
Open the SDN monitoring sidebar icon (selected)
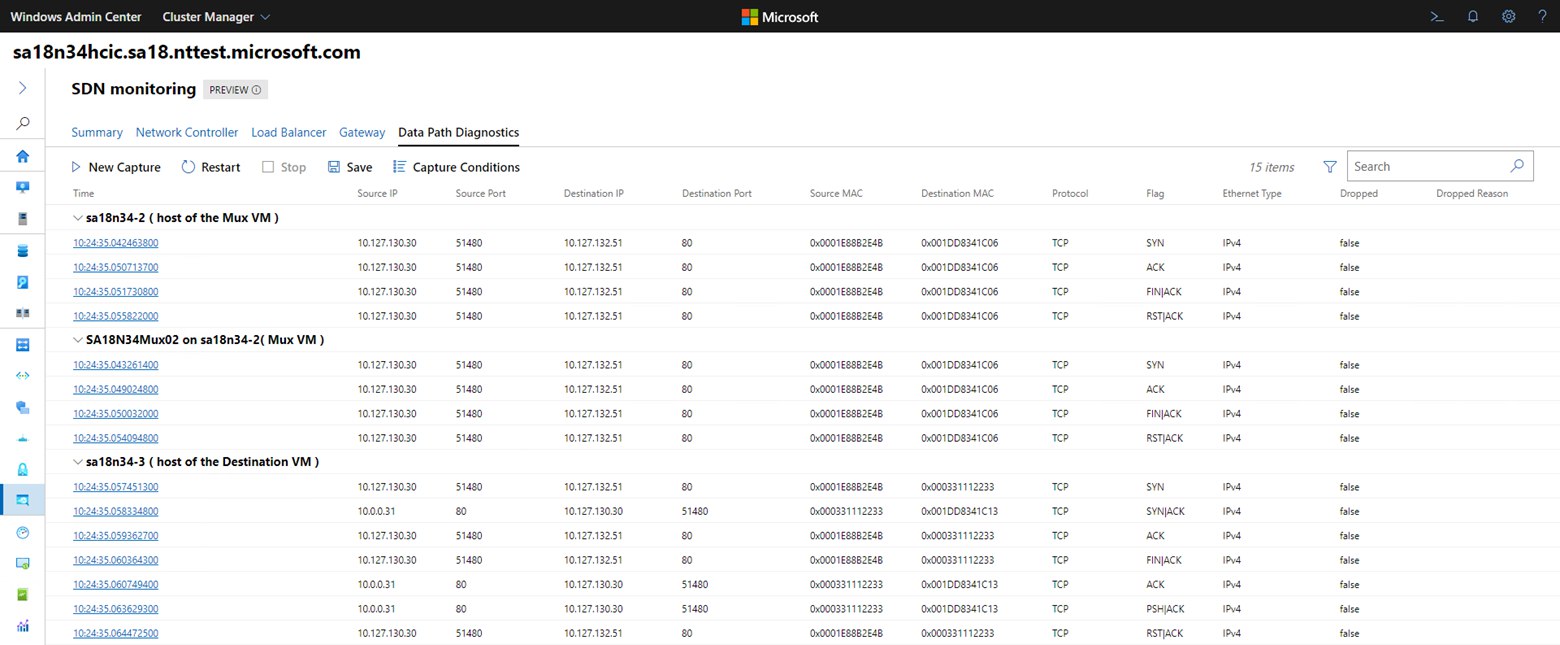[22, 500]
